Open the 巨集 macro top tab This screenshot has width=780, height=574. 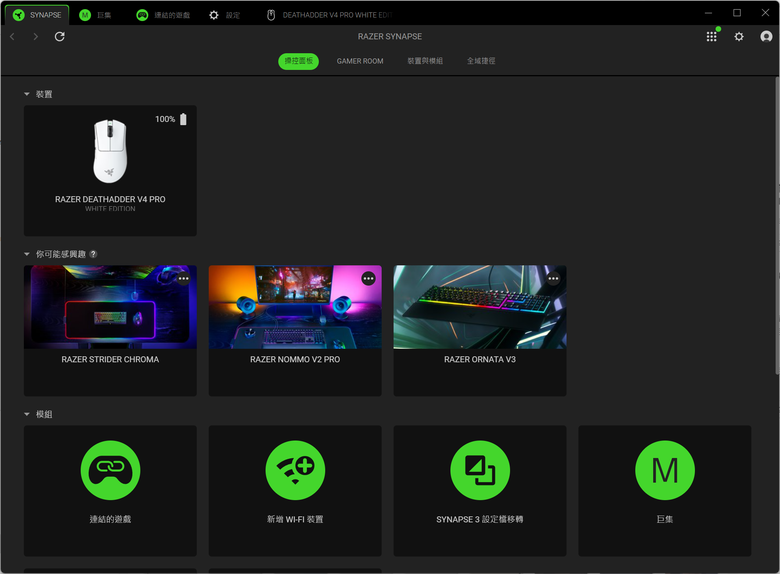(96, 15)
